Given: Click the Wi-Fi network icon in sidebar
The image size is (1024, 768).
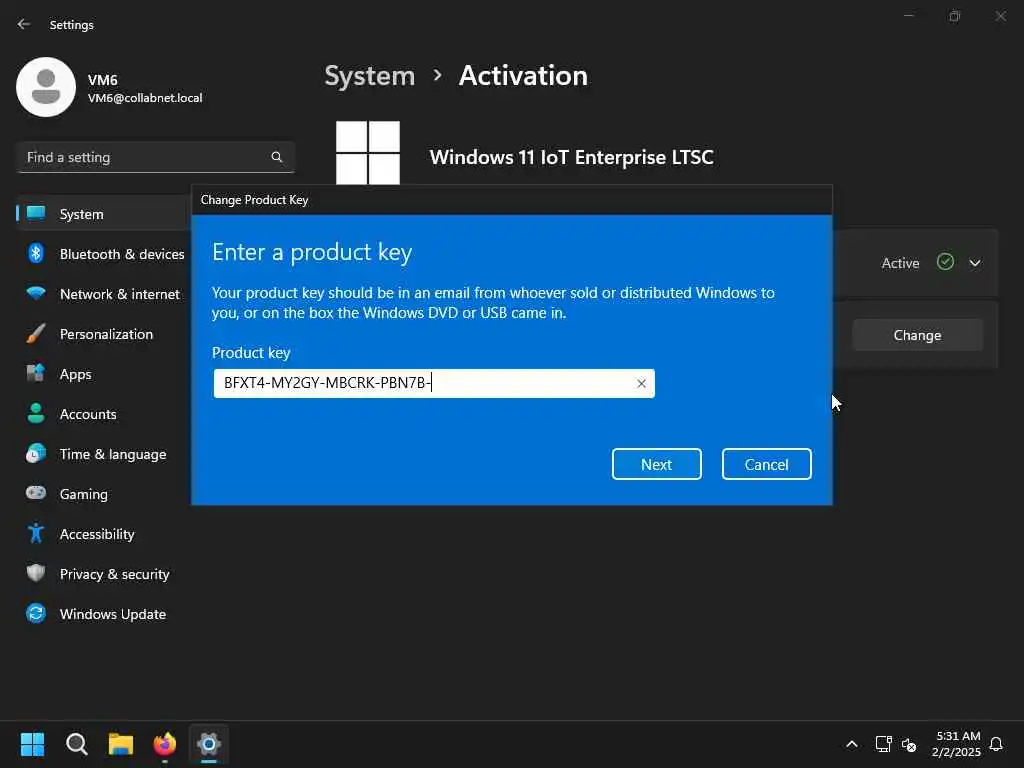Looking at the screenshot, I should 36,293.
